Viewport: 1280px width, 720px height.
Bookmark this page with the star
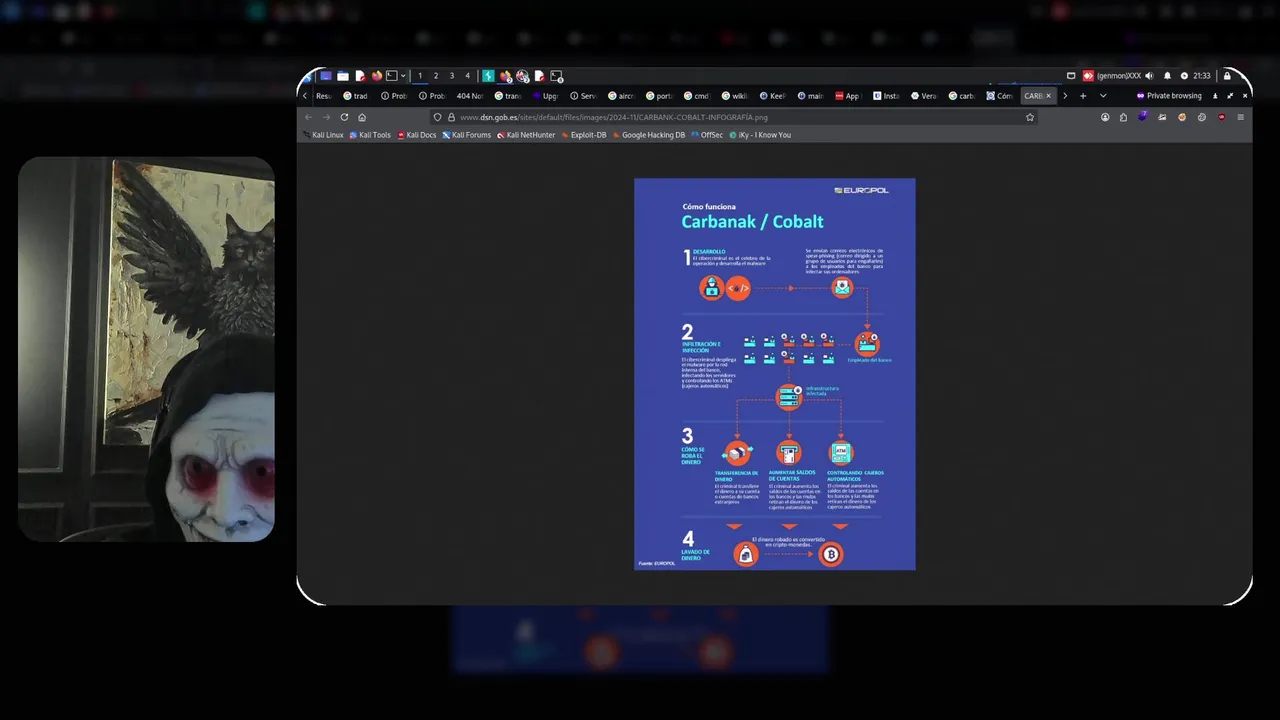coord(1030,117)
